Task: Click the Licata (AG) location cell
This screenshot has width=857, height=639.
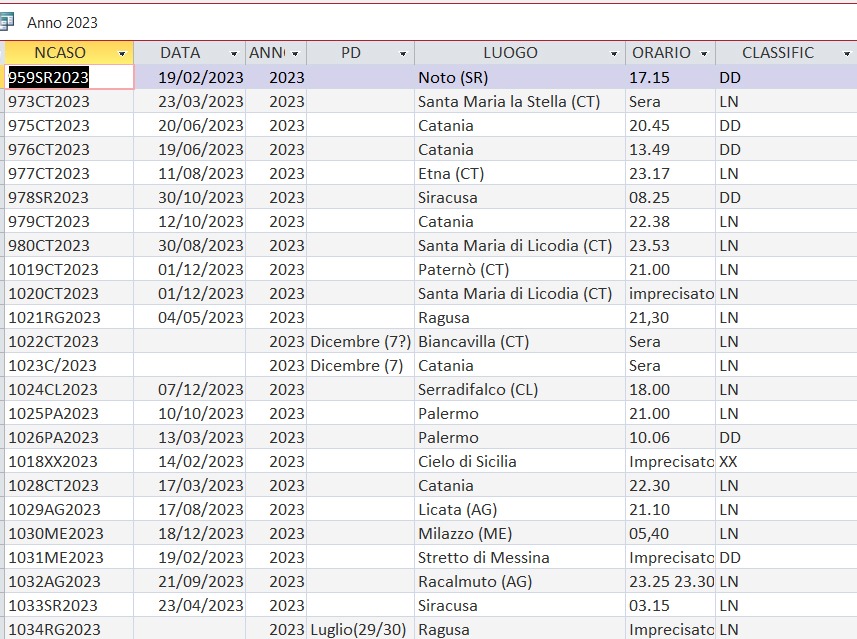Action: [x=520, y=510]
